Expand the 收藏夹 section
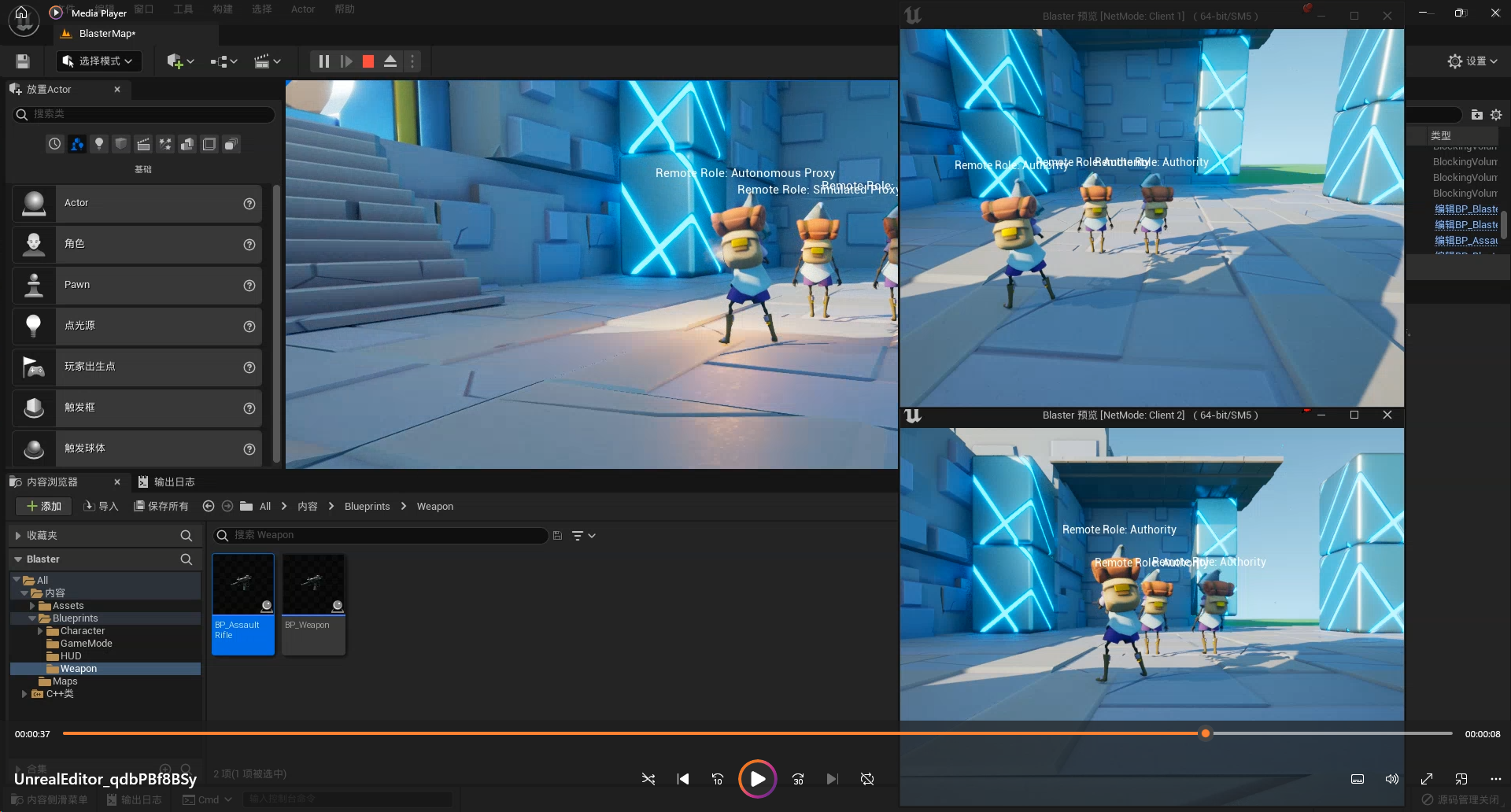Viewport: 1511px width, 812px height. pos(18,536)
